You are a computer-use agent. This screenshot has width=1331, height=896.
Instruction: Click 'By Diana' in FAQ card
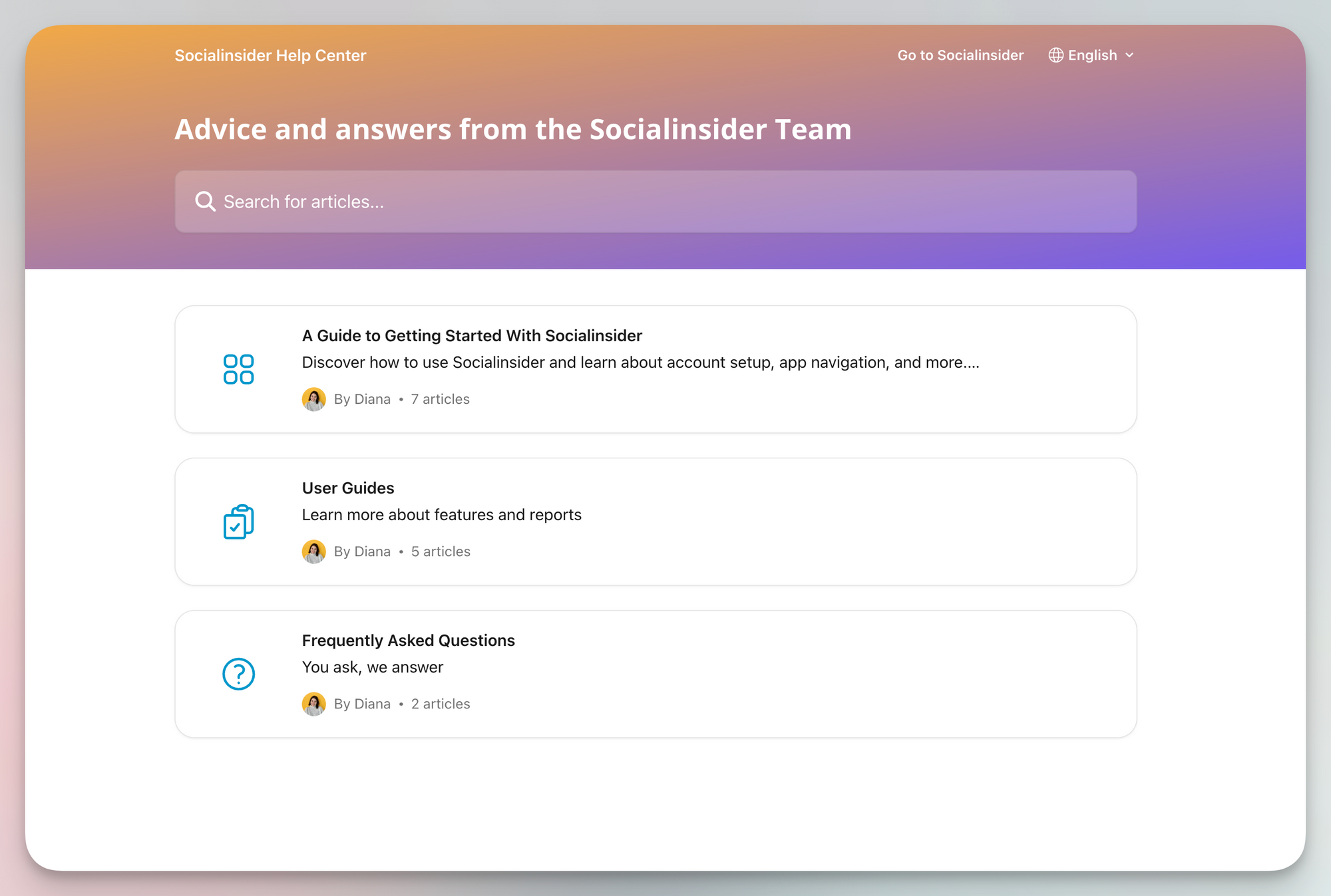(x=362, y=704)
